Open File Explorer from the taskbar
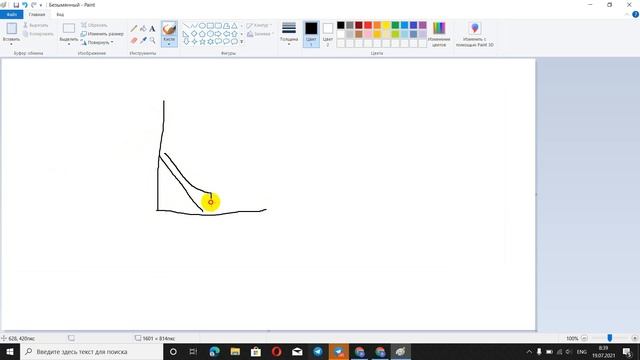This screenshot has height=360, width=640. pyautogui.click(x=235, y=351)
